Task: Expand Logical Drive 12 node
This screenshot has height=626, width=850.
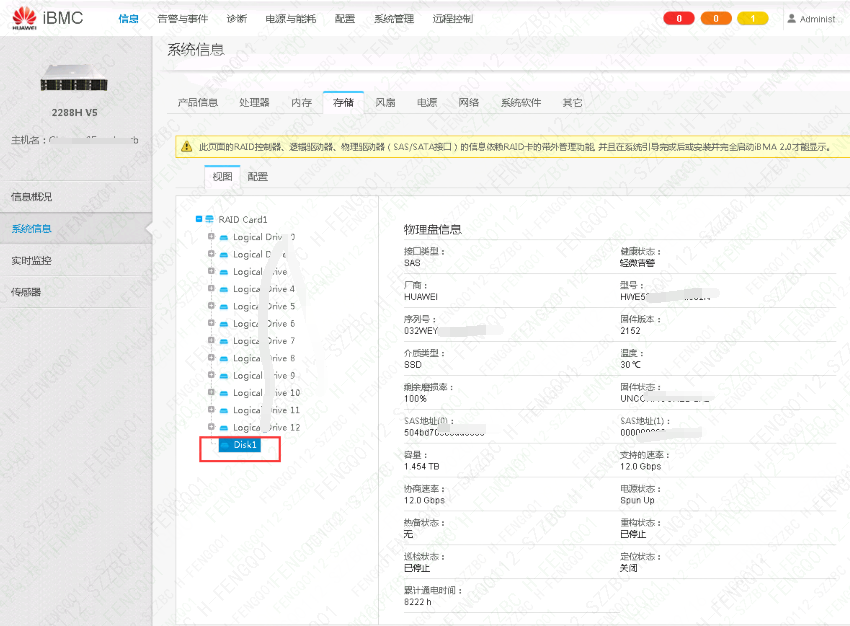Action: click(x=211, y=427)
